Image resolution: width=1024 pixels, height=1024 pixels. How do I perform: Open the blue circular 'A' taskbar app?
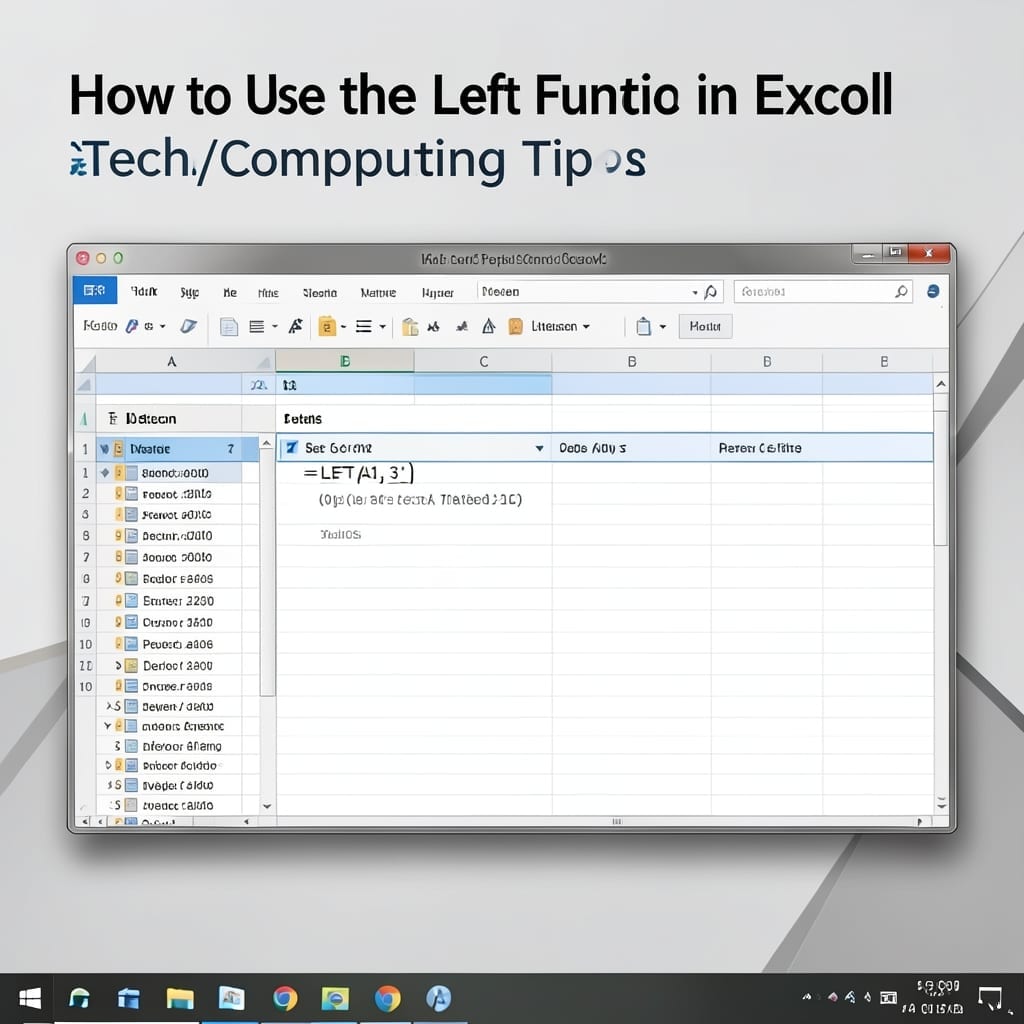pyautogui.click(x=438, y=999)
